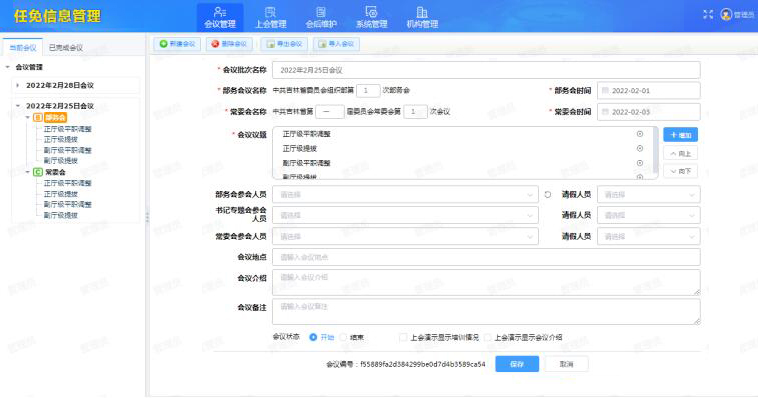Collapse the 常委会 branch arrow

point(28,172)
